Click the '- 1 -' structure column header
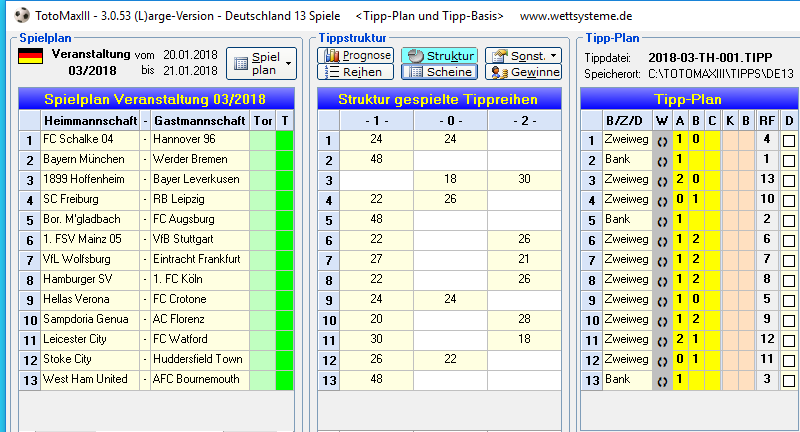The height and width of the screenshot is (432, 800). pyautogui.click(x=377, y=121)
